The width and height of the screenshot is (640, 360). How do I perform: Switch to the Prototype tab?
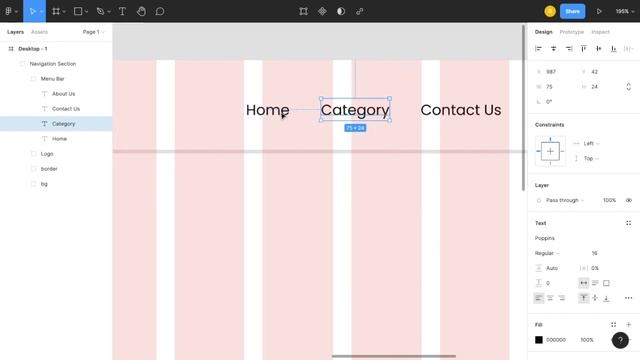571,32
